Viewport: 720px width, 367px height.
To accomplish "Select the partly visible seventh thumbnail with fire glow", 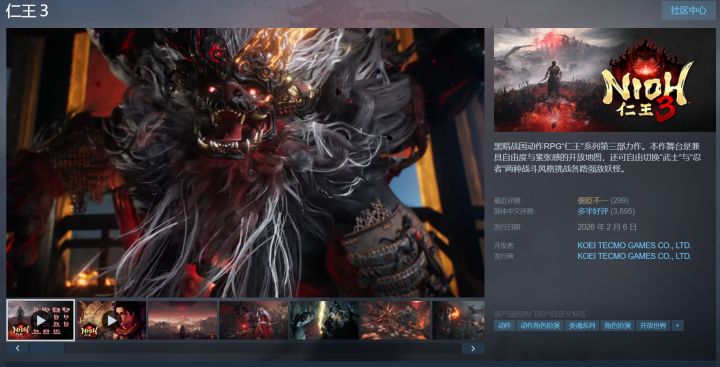I will pyautogui.click(x=459, y=320).
